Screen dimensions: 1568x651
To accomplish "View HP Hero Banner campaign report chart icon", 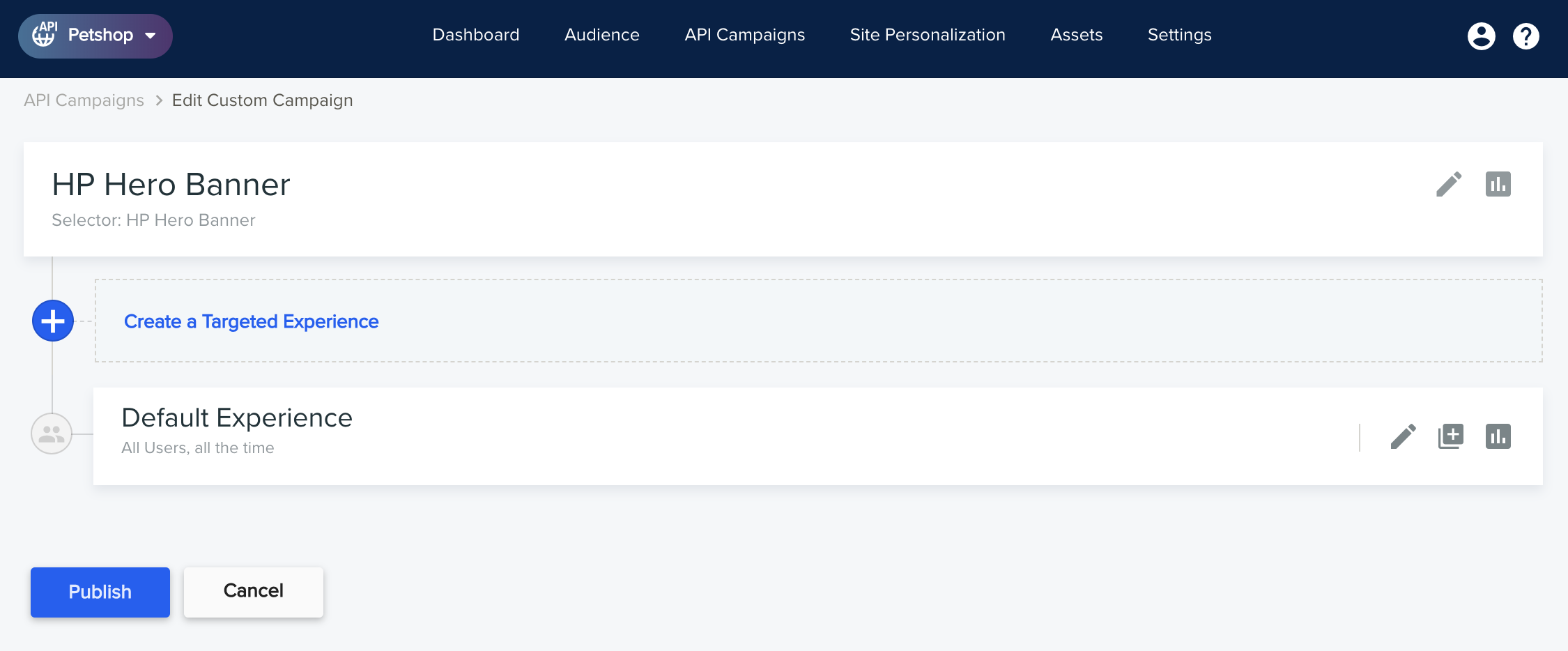I will 1498,184.
